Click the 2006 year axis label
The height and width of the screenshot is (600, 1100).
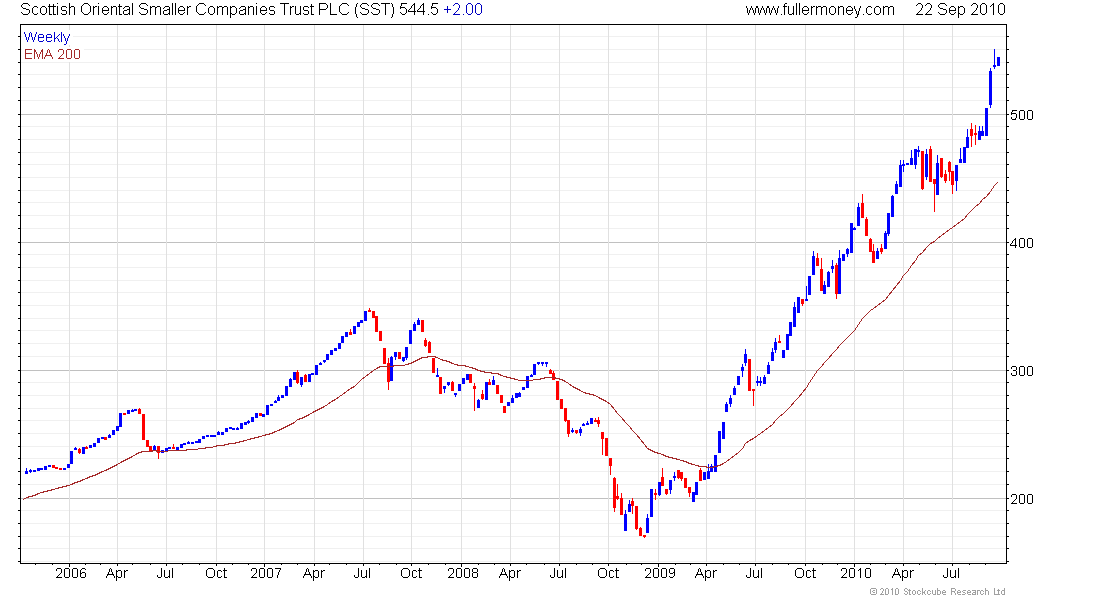click(71, 573)
